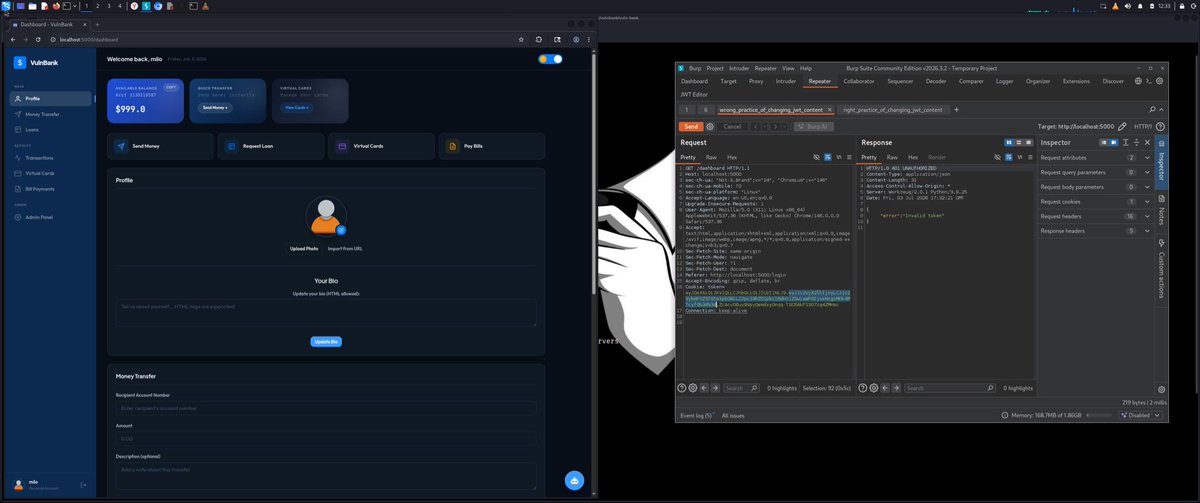Select right_practice_of_changing_jwt_content Repeater tab
1200x503 pixels.
[x=892, y=109]
